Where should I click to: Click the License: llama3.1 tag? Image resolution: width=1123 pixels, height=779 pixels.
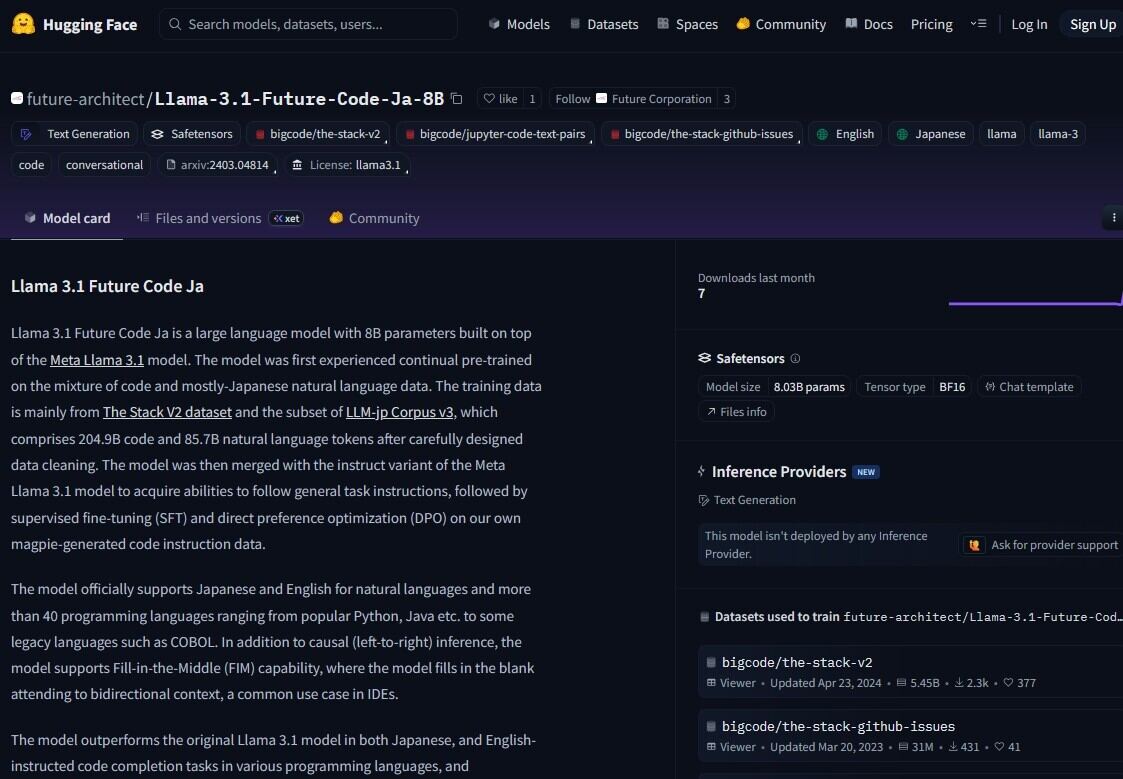click(347, 165)
